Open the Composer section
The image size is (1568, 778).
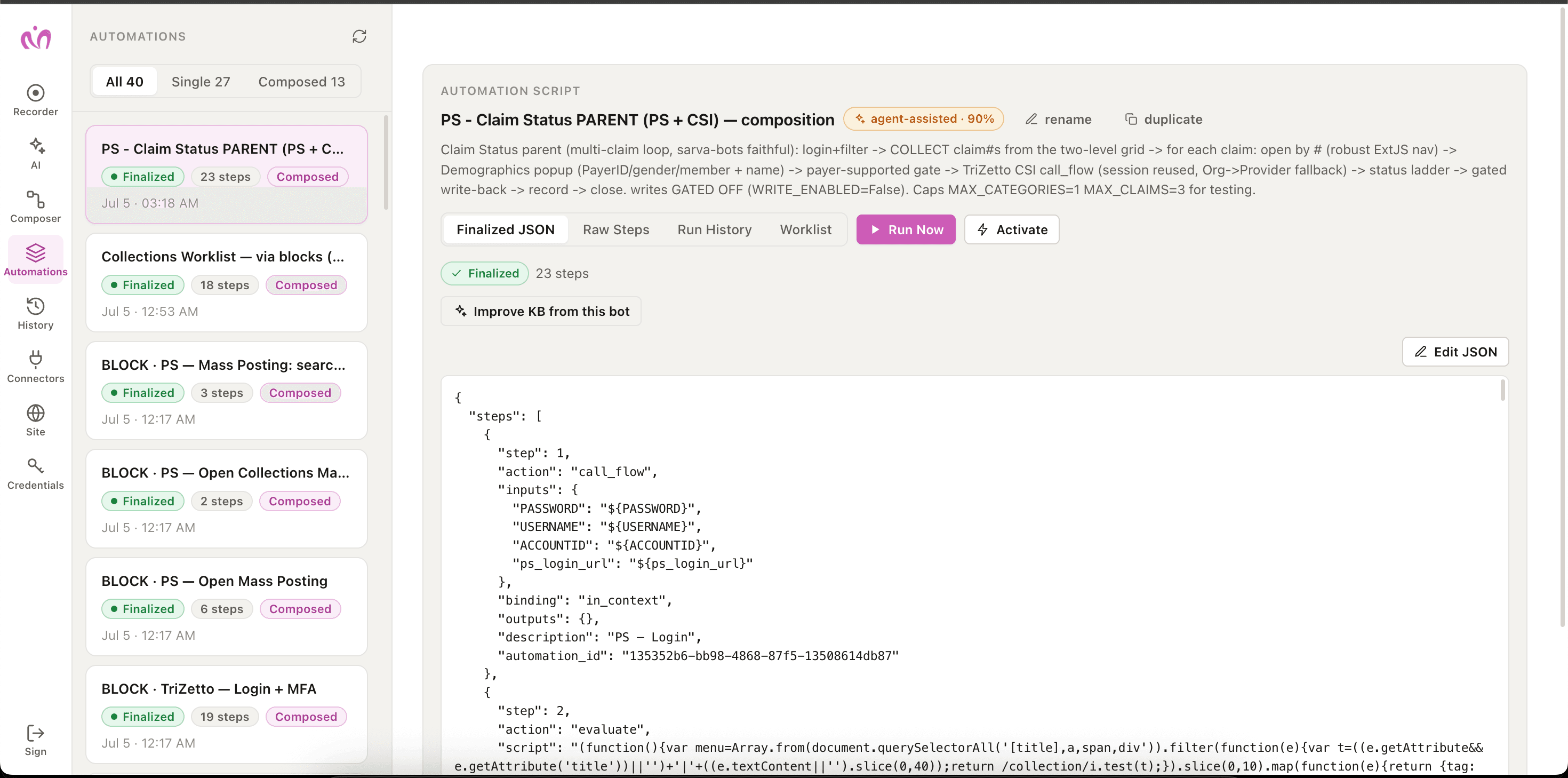click(35, 207)
